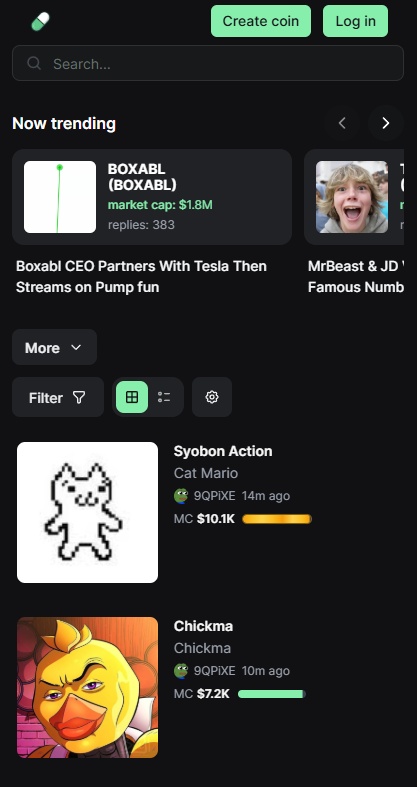This screenshot has height=787, width=417.
Task: Open Boxabl CEO Partners With Tesla headline
Action: [x=142, y=277]
